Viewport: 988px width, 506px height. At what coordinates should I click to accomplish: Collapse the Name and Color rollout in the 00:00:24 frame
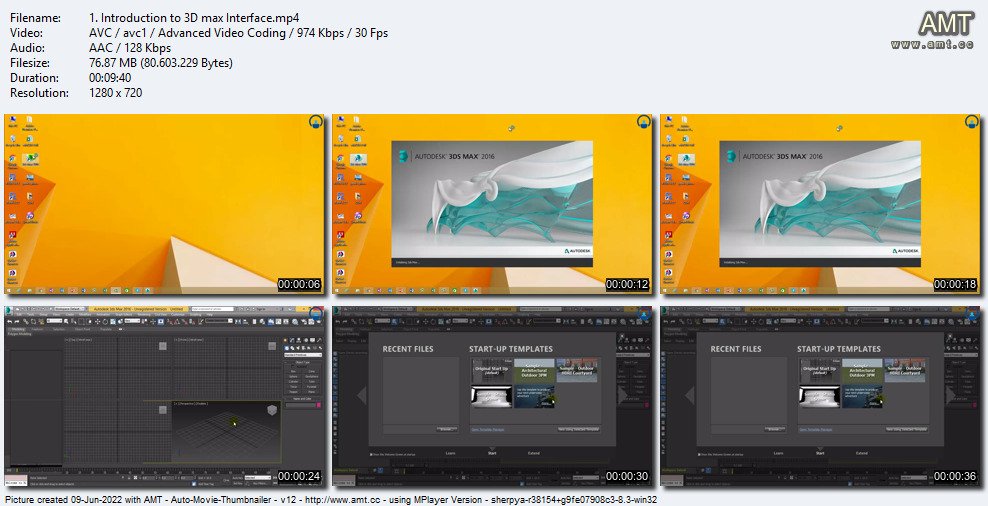click(x=302, y=399)
